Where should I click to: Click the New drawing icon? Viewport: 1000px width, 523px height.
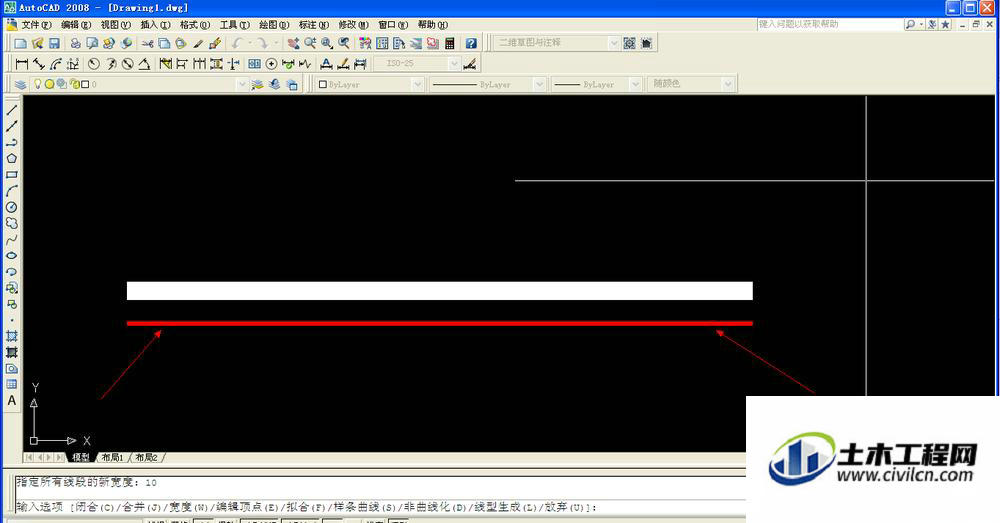coord(20,43)
